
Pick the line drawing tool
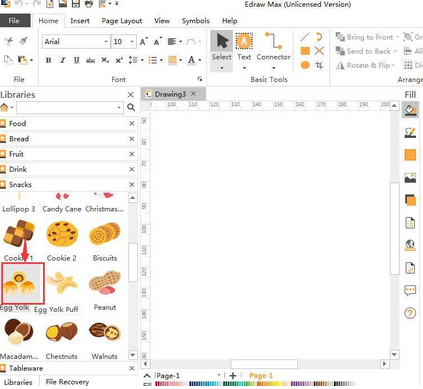pyautogui.click(x=305, y=37)
